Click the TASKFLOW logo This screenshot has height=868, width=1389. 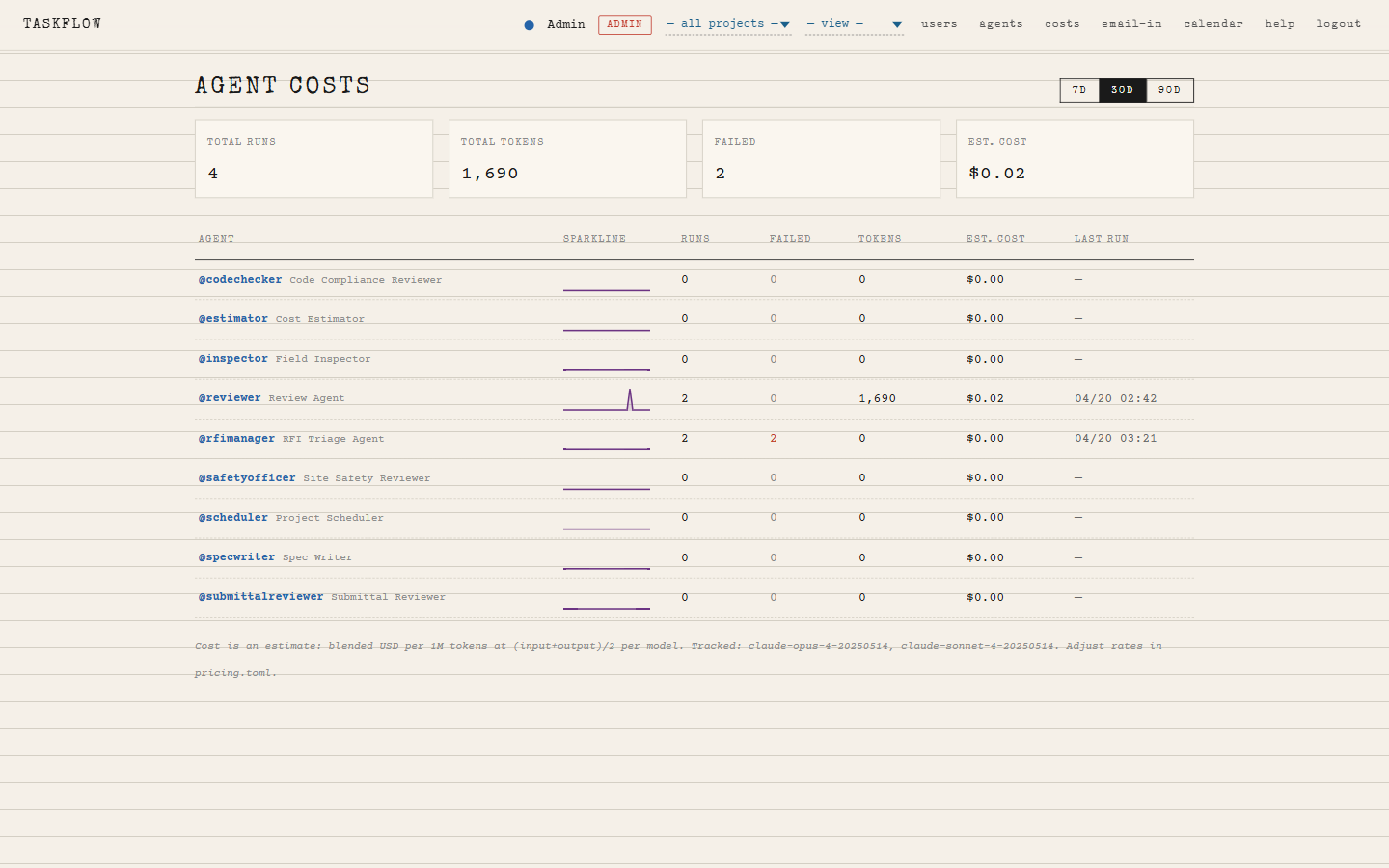pos(62,23)
